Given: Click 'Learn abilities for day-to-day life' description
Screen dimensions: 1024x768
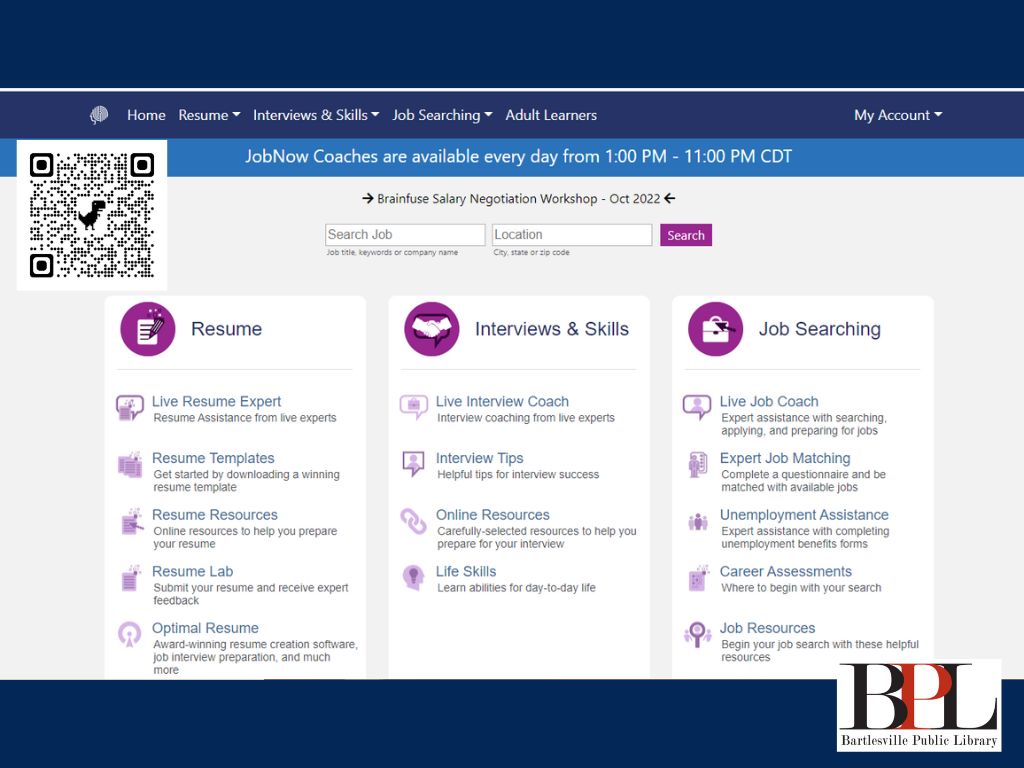Looking at the screenshot, I should (x=517, y=588).
